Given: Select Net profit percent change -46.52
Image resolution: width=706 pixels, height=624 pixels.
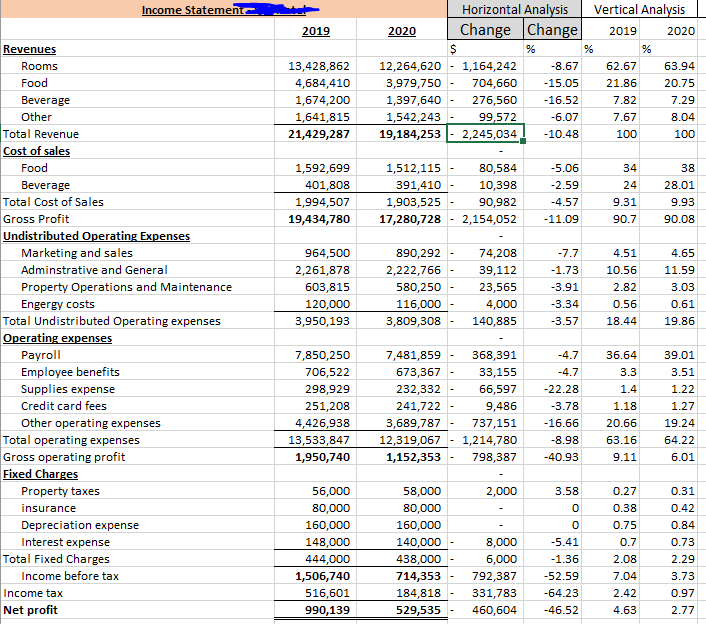Looking at the screenshot, I should [561, 610].
